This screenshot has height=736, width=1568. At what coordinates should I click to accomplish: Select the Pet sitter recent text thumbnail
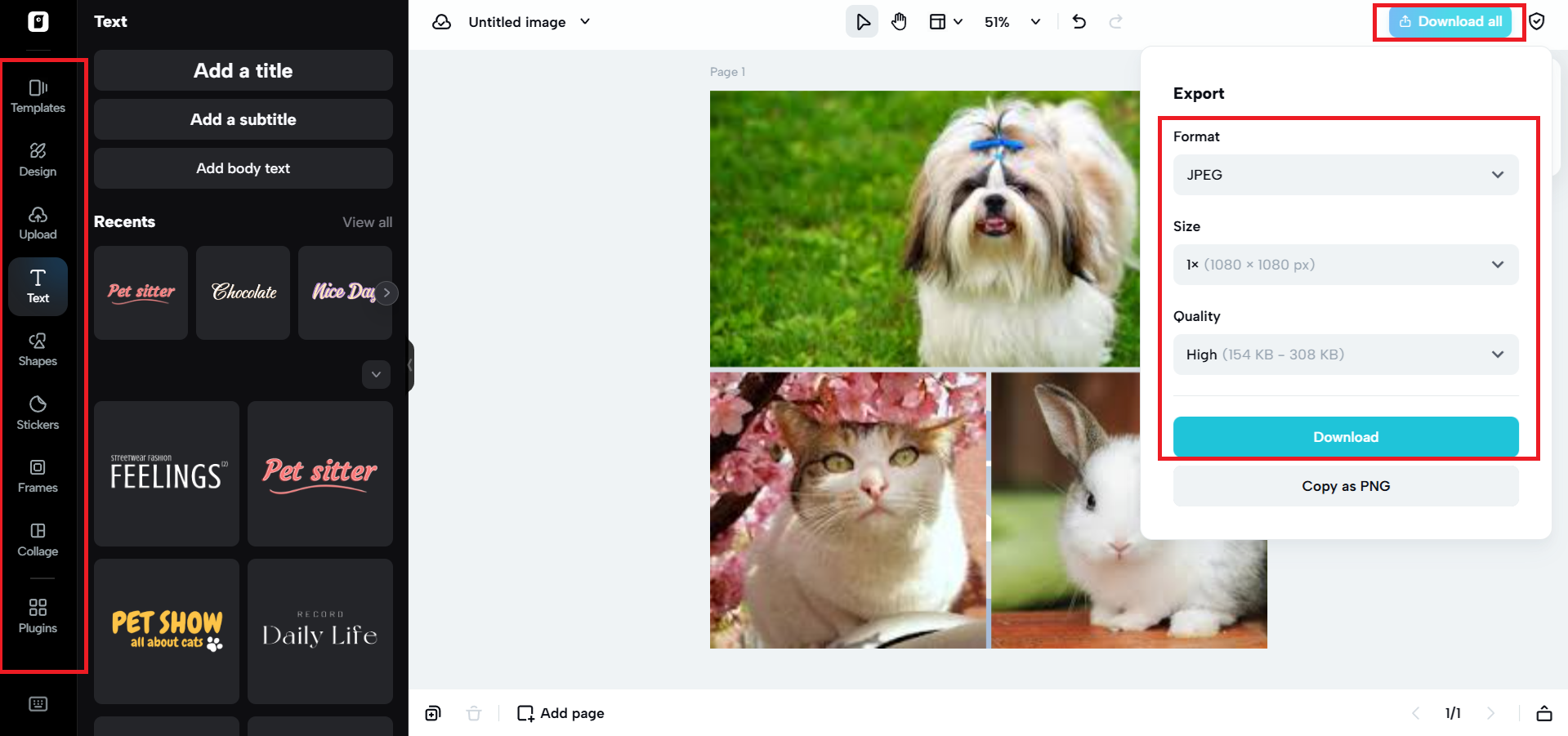coord(140,292)
